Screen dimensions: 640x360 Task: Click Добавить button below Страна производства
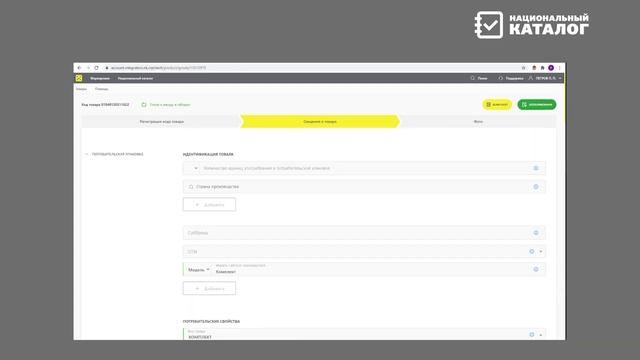(209, 204)
